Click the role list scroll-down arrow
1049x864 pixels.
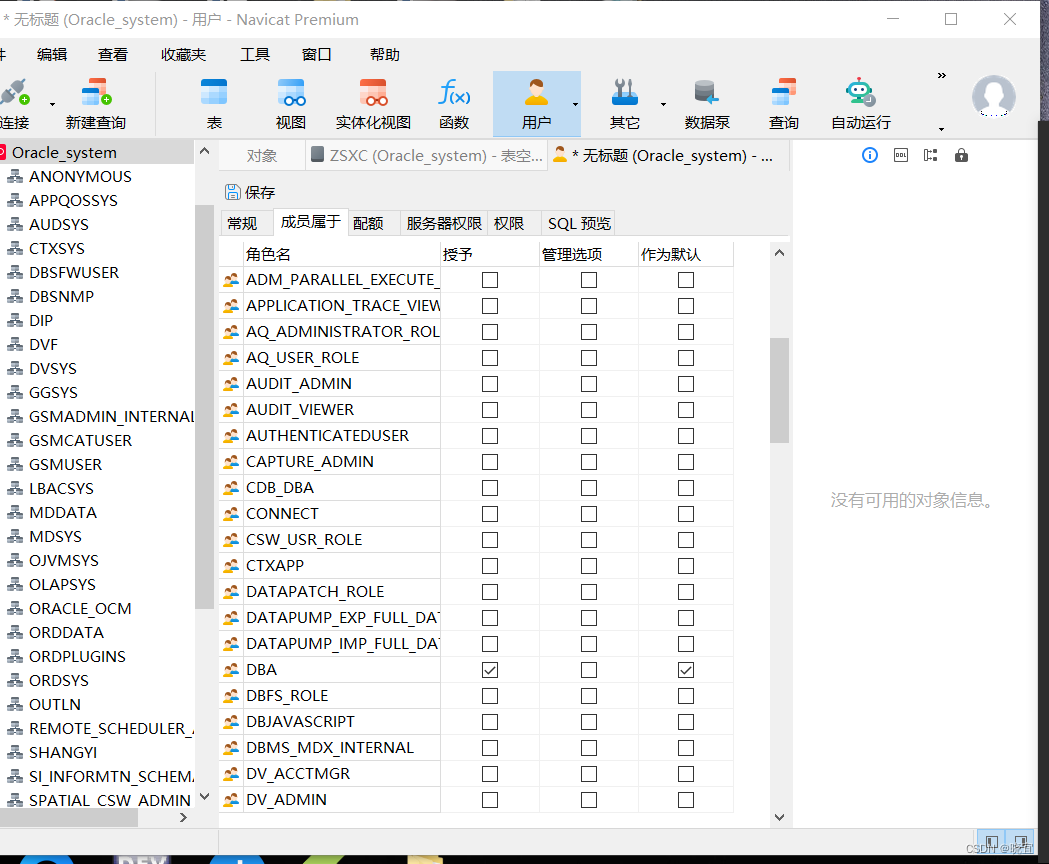[779, 817]
